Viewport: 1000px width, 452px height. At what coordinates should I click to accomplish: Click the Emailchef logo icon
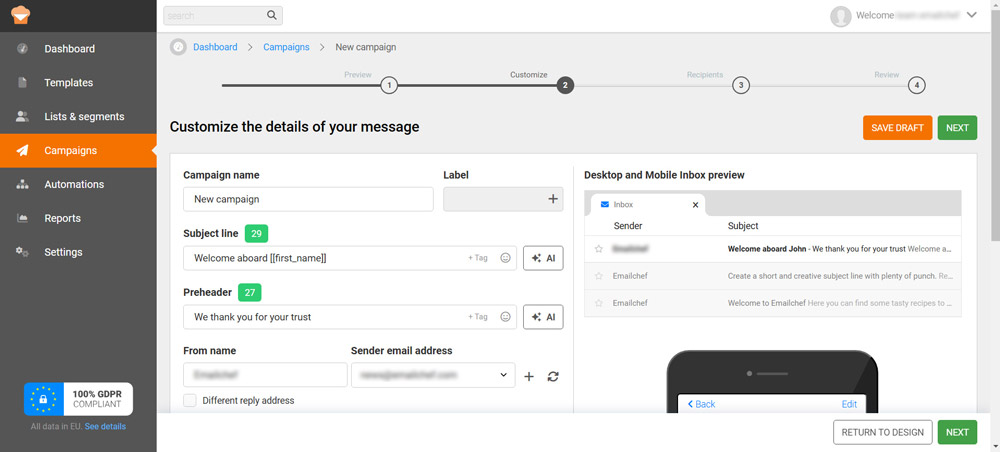(22, 15)
